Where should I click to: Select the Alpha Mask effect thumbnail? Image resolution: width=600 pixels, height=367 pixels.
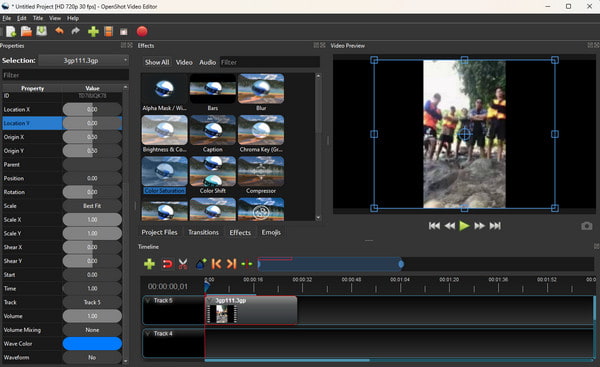(165, 89)
